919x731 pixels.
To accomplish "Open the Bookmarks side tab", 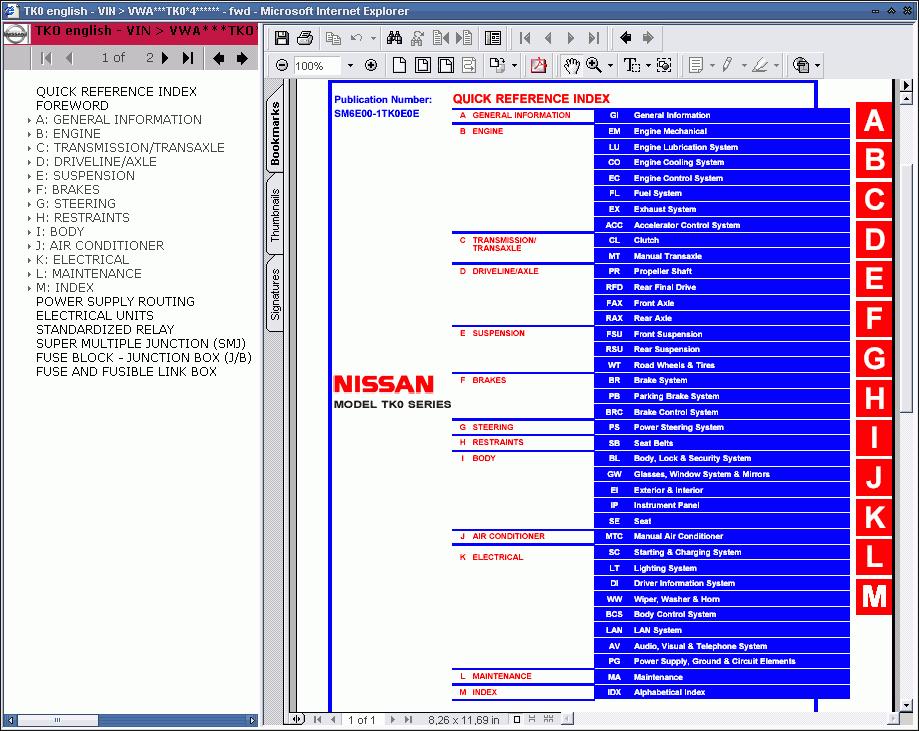I will 275,132.
